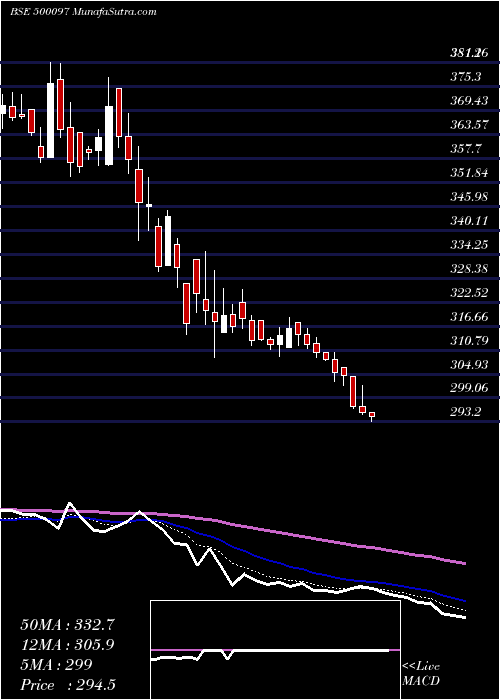Screen dimensions: 500x700
Task: Click the 299.06 price axis label
Action: pos(469,388)
